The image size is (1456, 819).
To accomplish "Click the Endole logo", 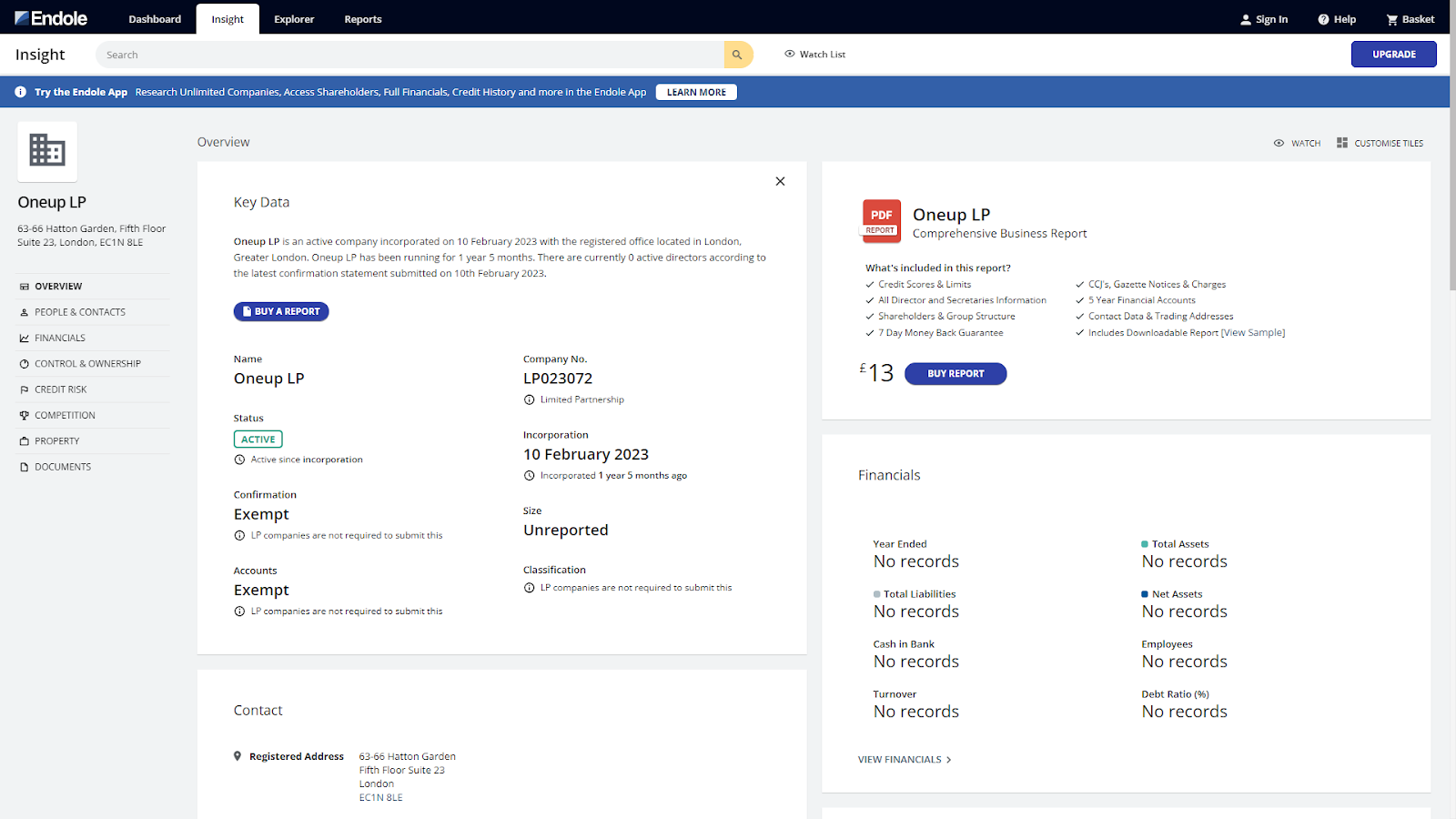I will pos(51,18).
